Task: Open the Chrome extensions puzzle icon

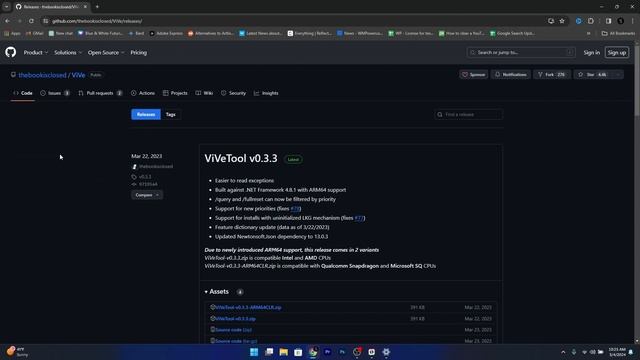Action: point(591,21)
